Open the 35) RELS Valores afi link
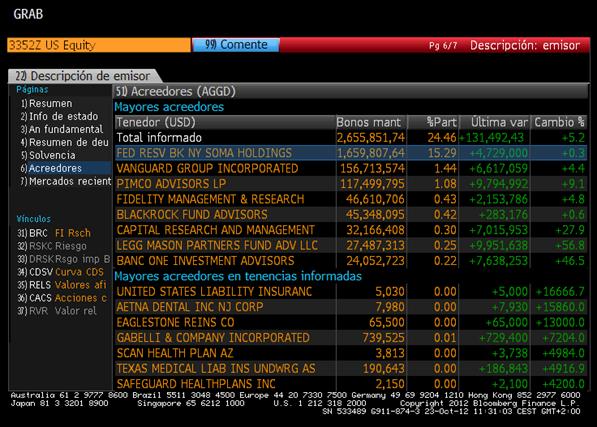 click(x=61, y=285)
